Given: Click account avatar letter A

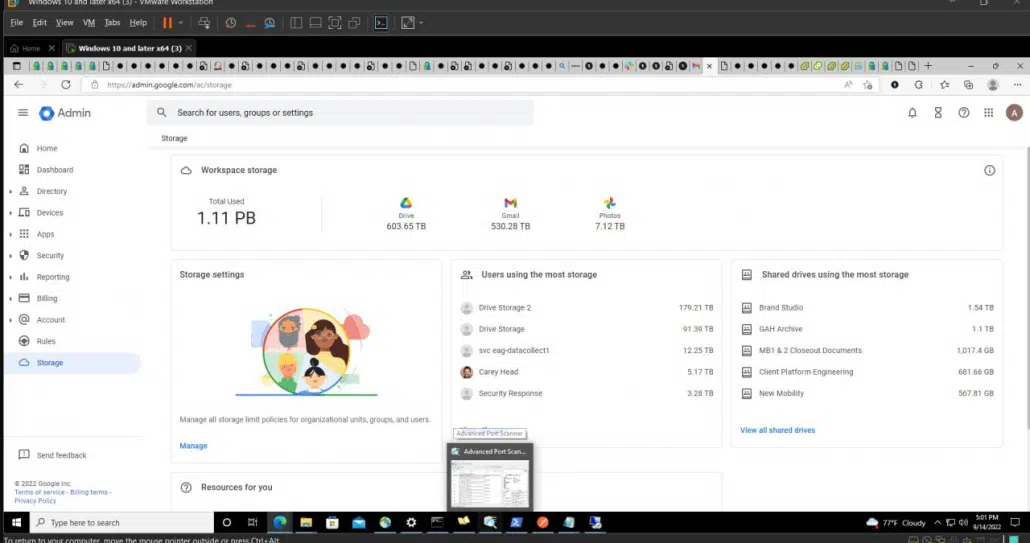Looking at the screenshot, I should click(x=1014, y=113).
